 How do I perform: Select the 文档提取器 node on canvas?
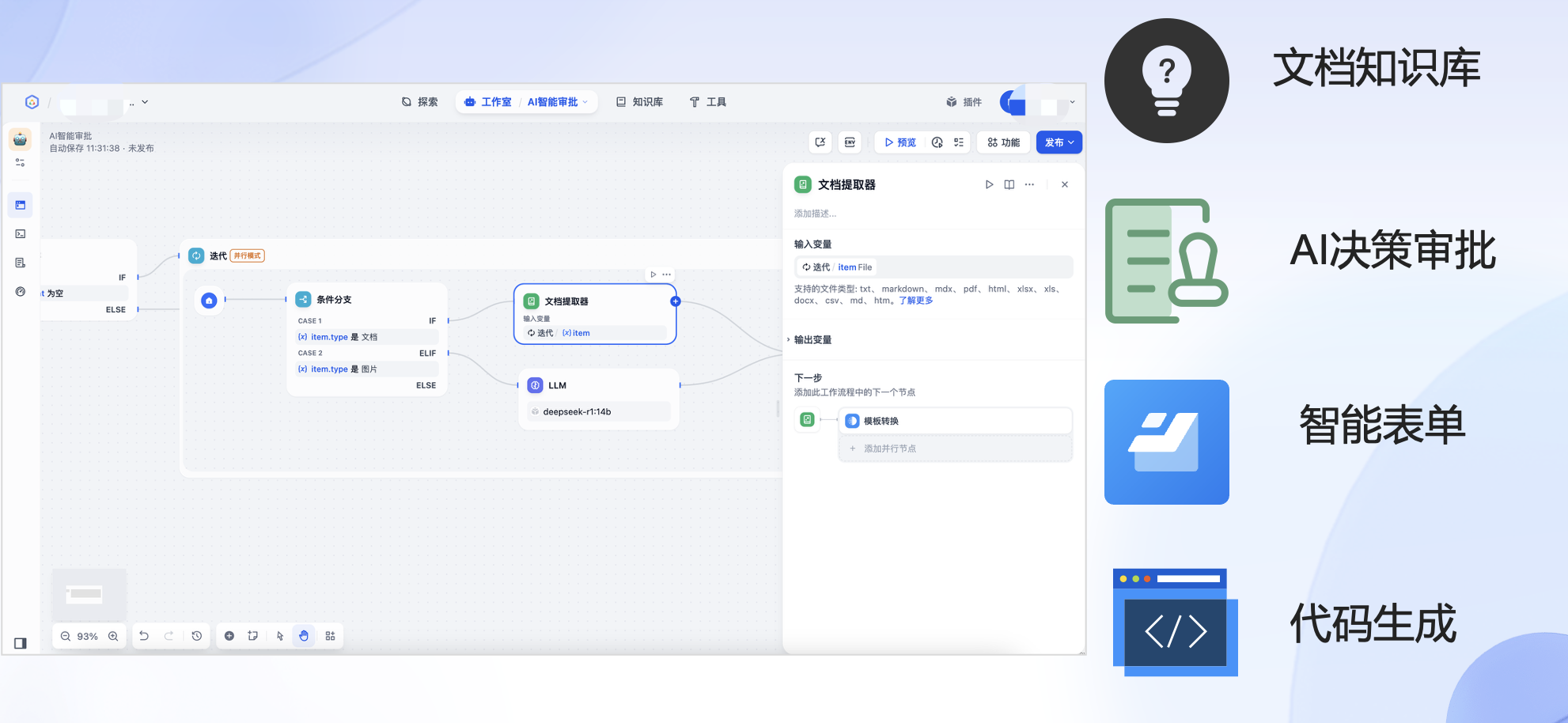click(x=595, y=314)
